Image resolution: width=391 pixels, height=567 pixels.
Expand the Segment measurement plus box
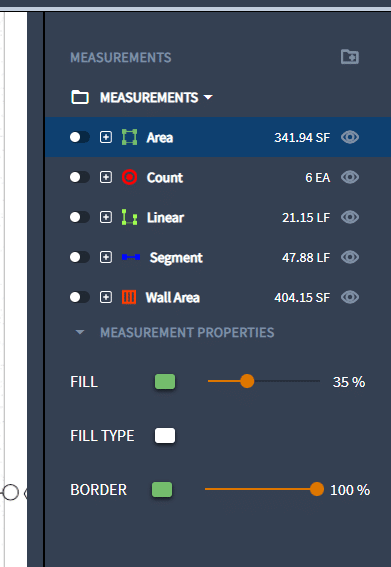pyautogui.click(x=106, y=257)
